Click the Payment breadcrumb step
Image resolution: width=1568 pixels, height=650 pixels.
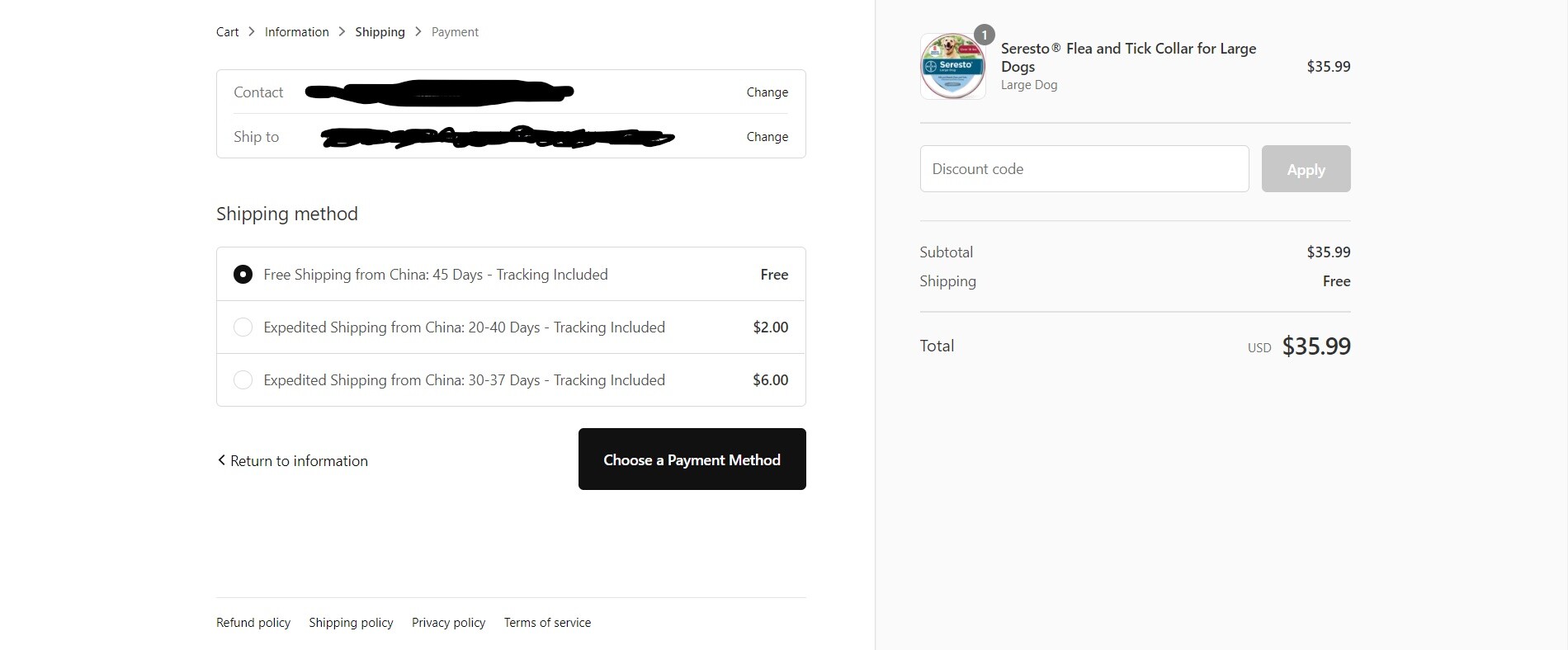(455, 32)
